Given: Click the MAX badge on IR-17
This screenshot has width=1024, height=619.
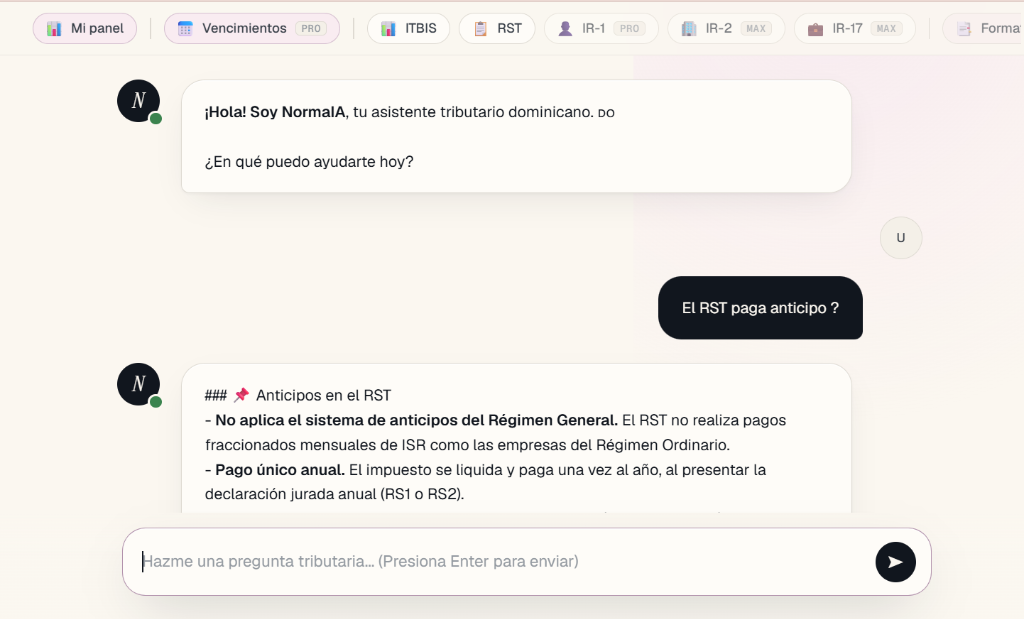Looking at the screenshot, I should coord(886,29).
